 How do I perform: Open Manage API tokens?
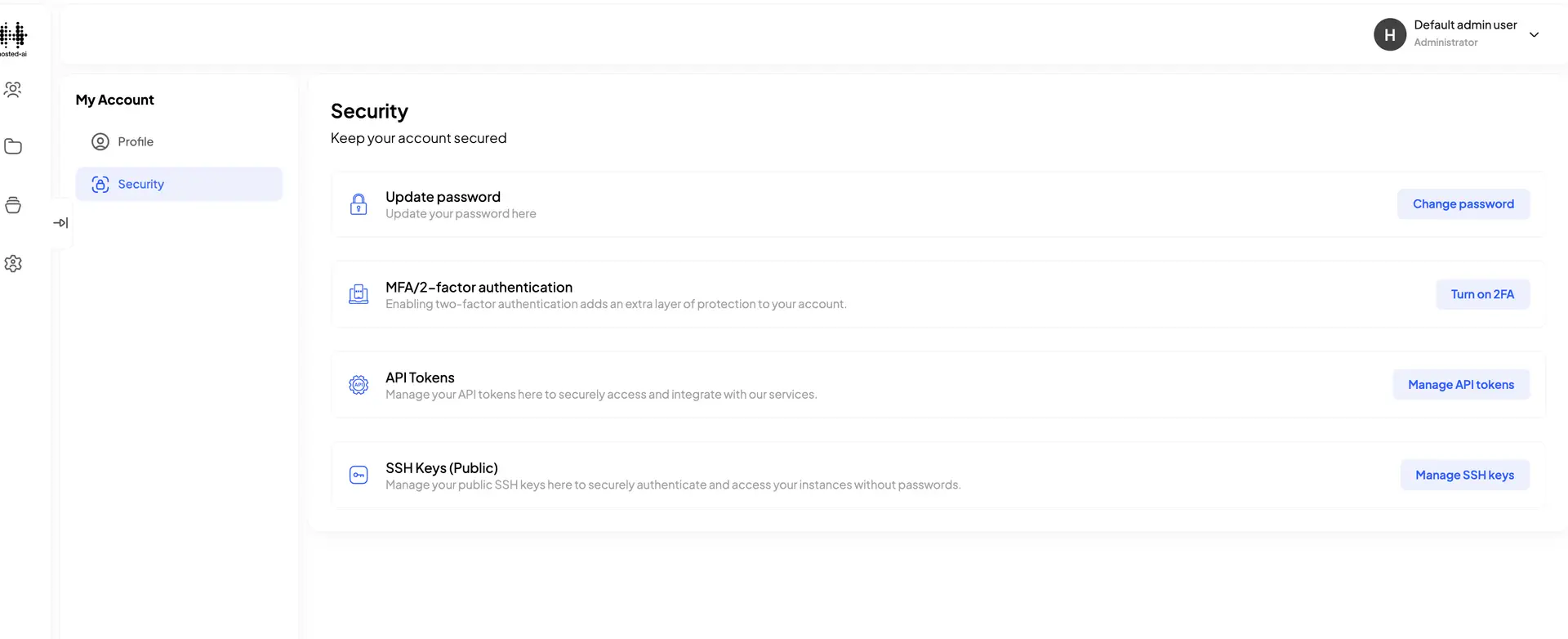1461,384
